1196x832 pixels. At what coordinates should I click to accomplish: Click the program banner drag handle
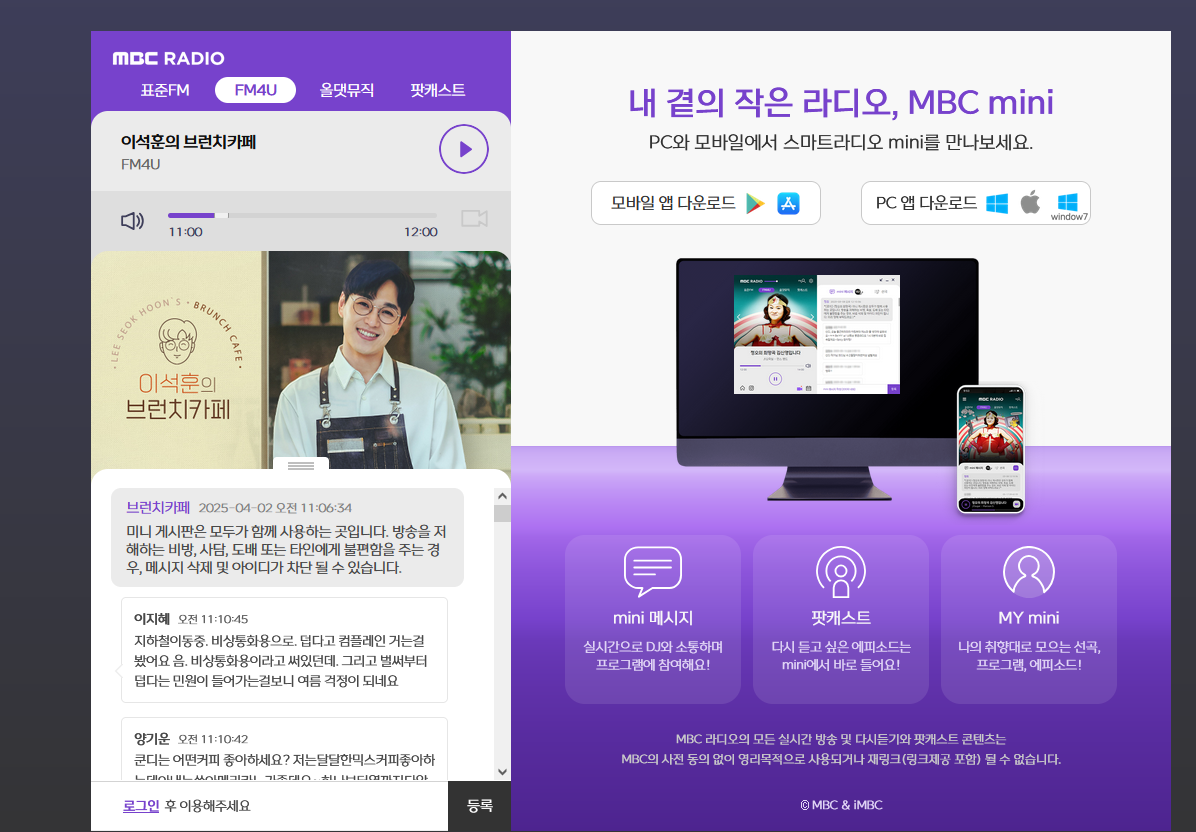click(x=301, y=465)
